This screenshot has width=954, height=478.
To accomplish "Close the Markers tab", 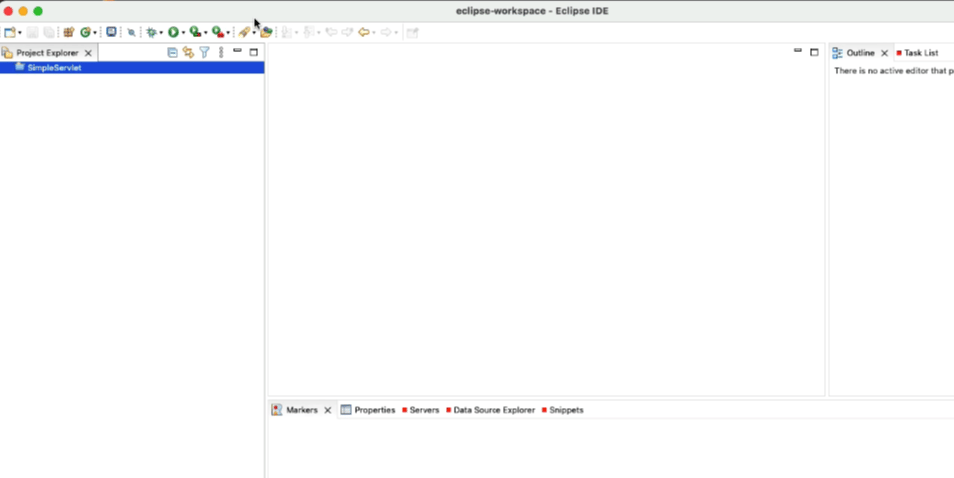I will click(x=327, y=410).
